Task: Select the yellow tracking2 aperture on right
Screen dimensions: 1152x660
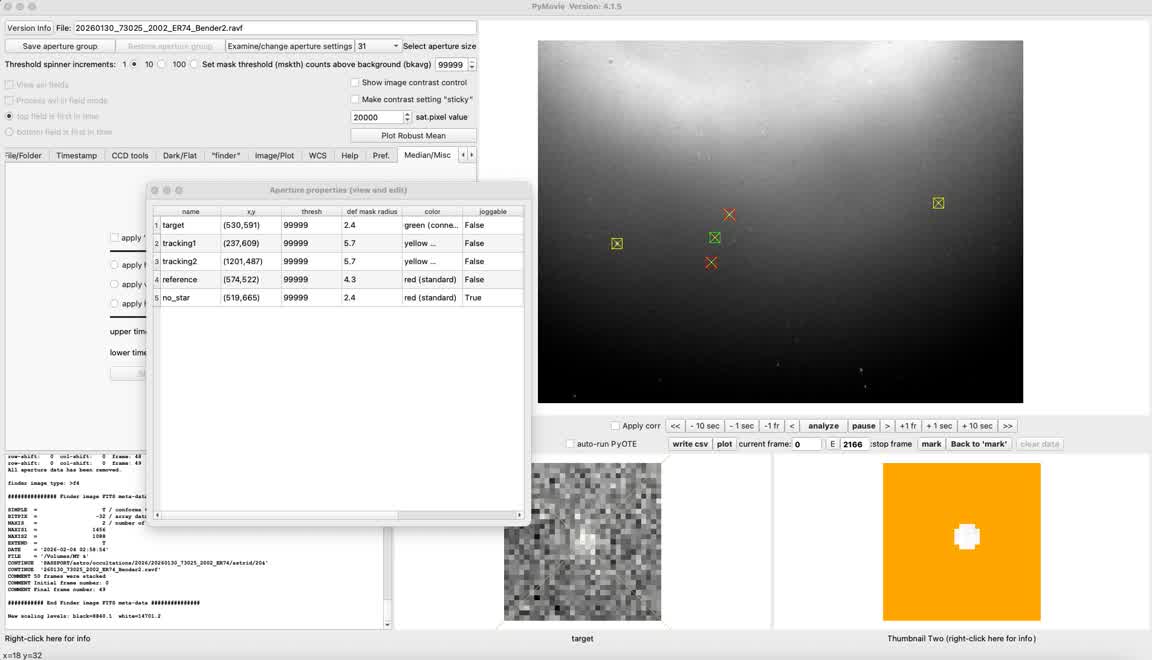Action: [938, 203]
